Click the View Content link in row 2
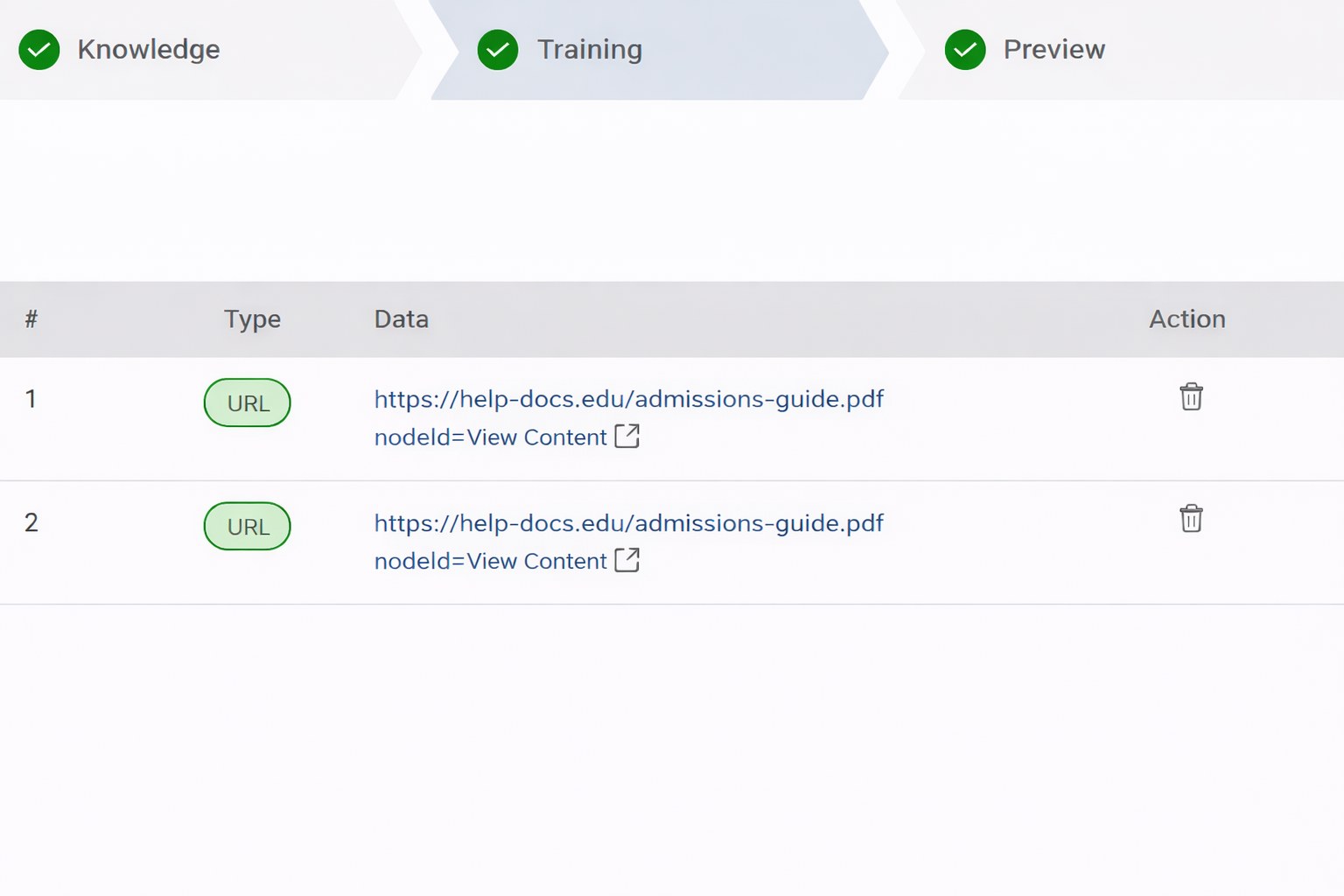Screen dimensions: 1344x896 pyautogui.click(x=536, y=561)
